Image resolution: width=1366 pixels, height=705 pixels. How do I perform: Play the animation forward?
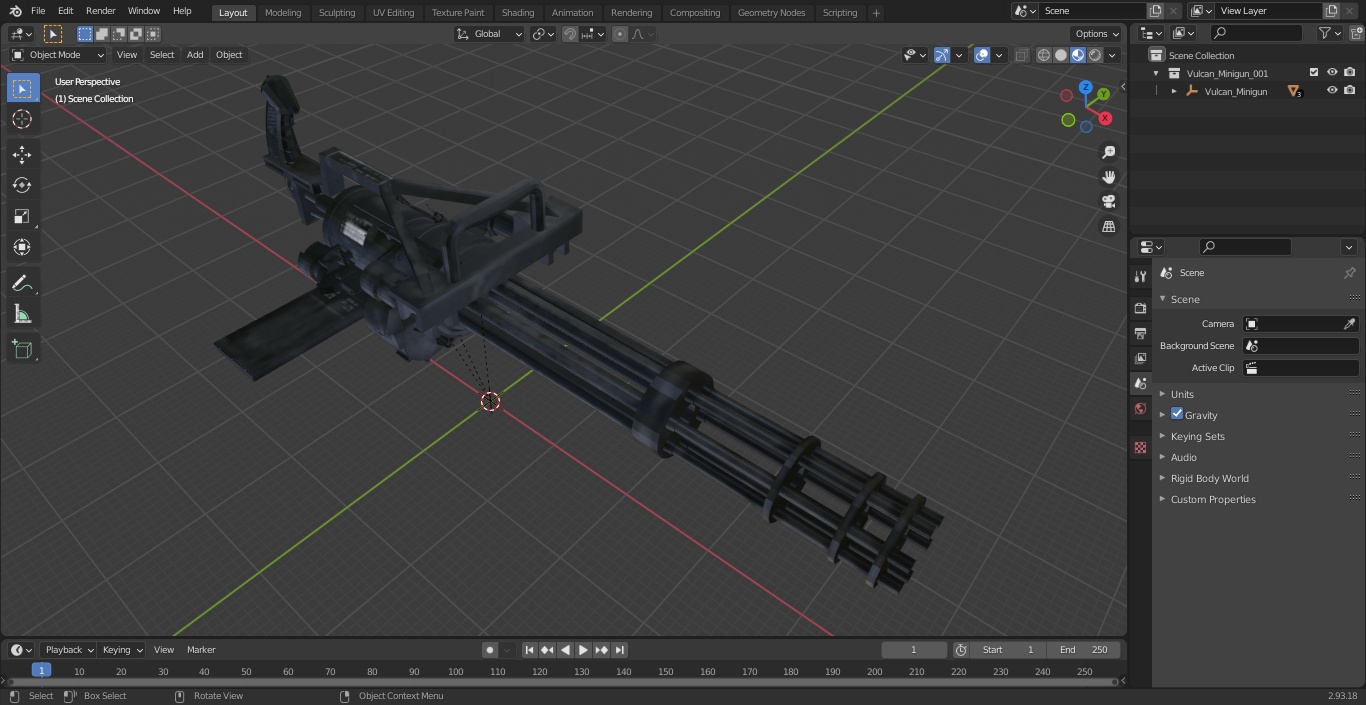coord(584,650)
